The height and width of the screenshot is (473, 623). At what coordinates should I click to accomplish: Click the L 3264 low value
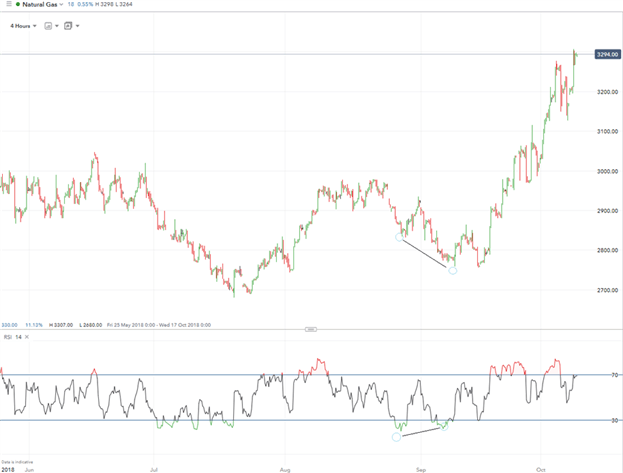click(124, 4)
